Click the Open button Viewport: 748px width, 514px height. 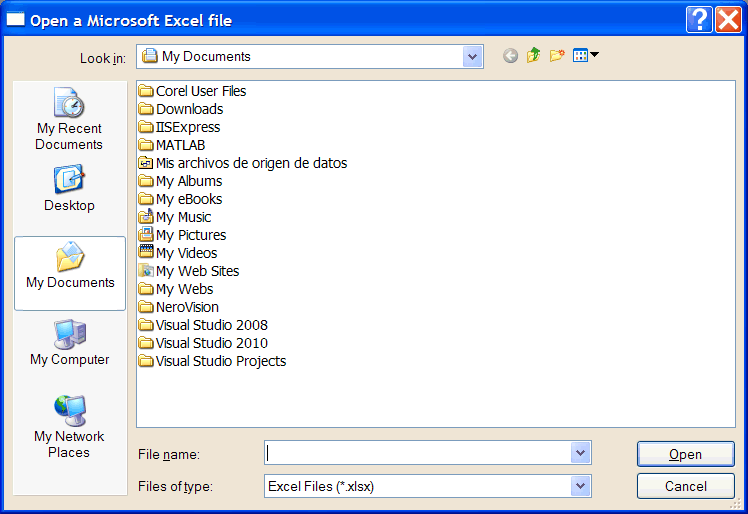coord(686,454)
